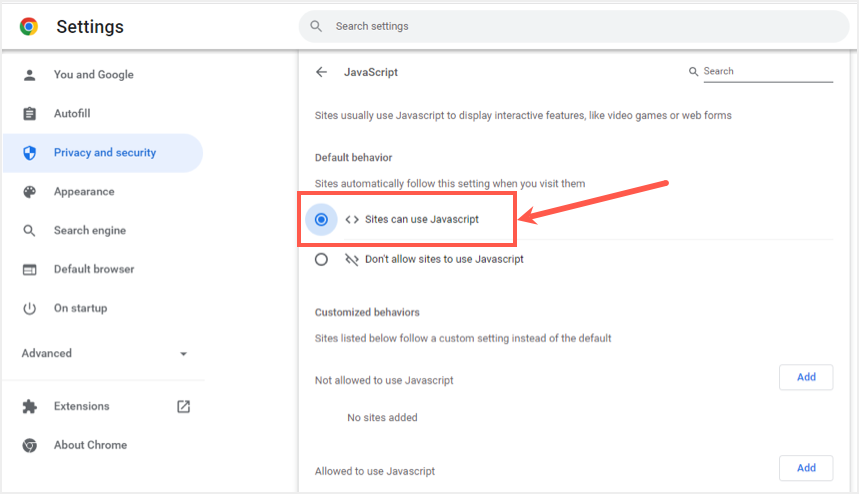Screen dimensions: 859x494
Task: Add a site to Allowed list
Action: coord(805,467)
